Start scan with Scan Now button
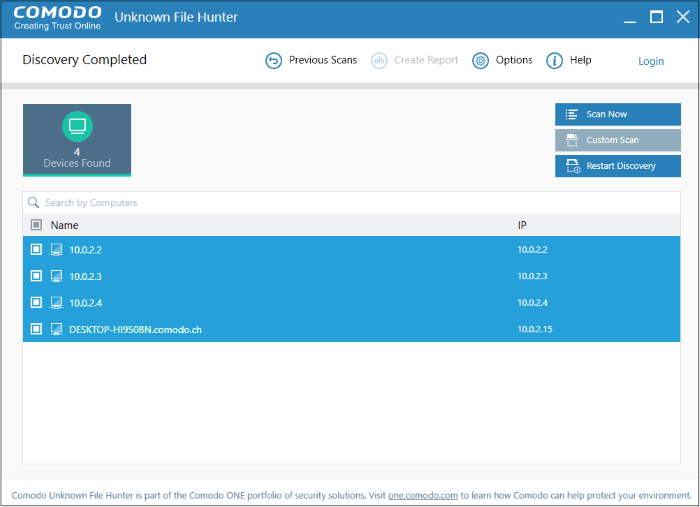The width and height of the screenshot is (700, 507). 618,114
